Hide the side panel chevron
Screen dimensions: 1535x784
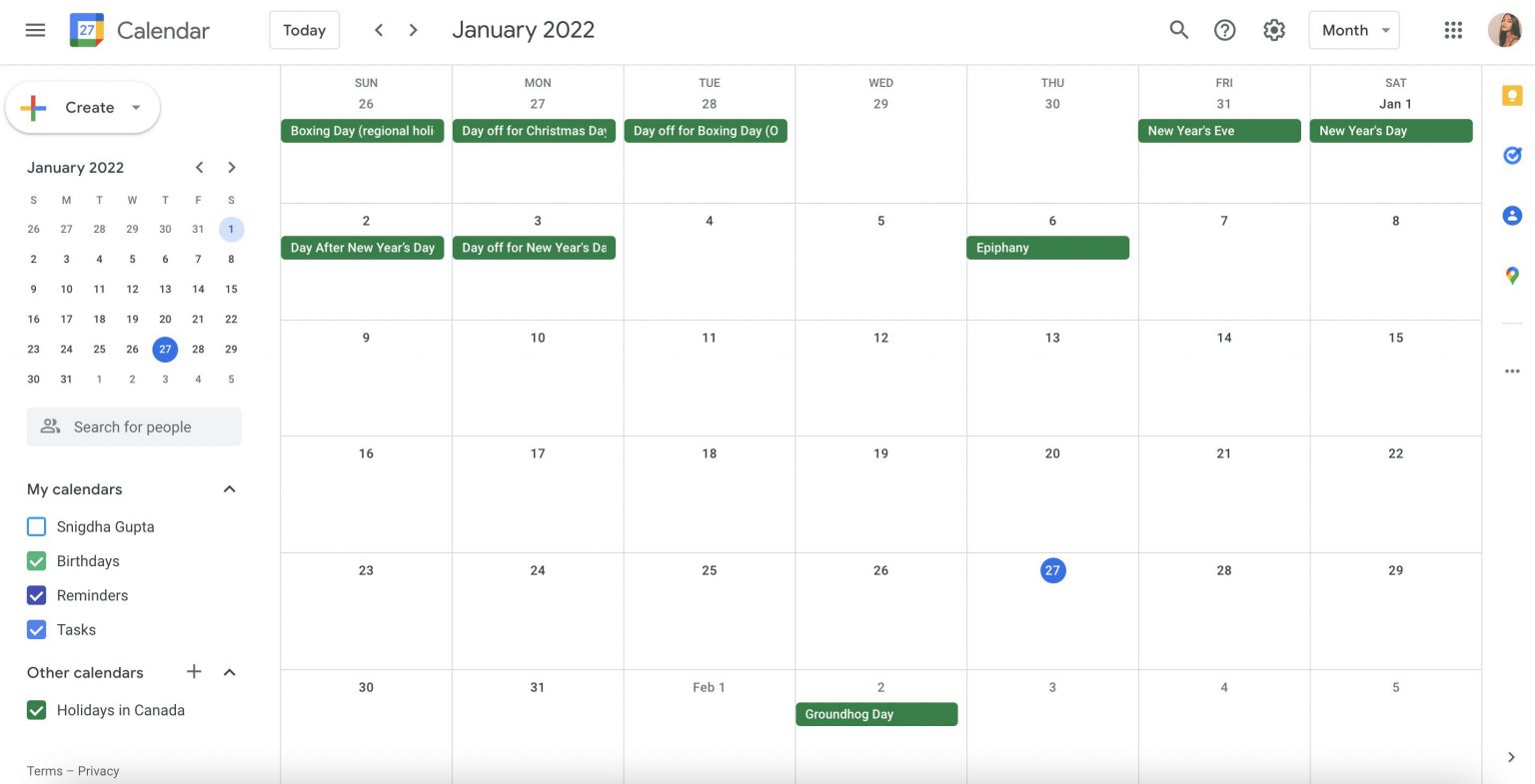tap(1511, 757)
